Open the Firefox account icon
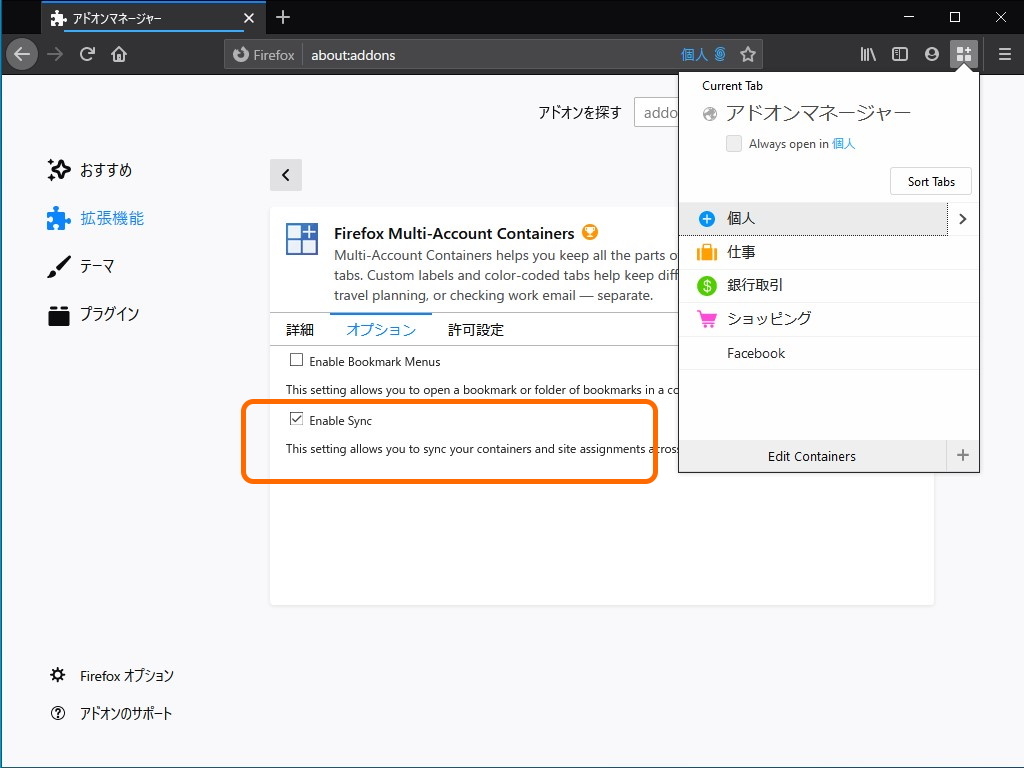 932,54
